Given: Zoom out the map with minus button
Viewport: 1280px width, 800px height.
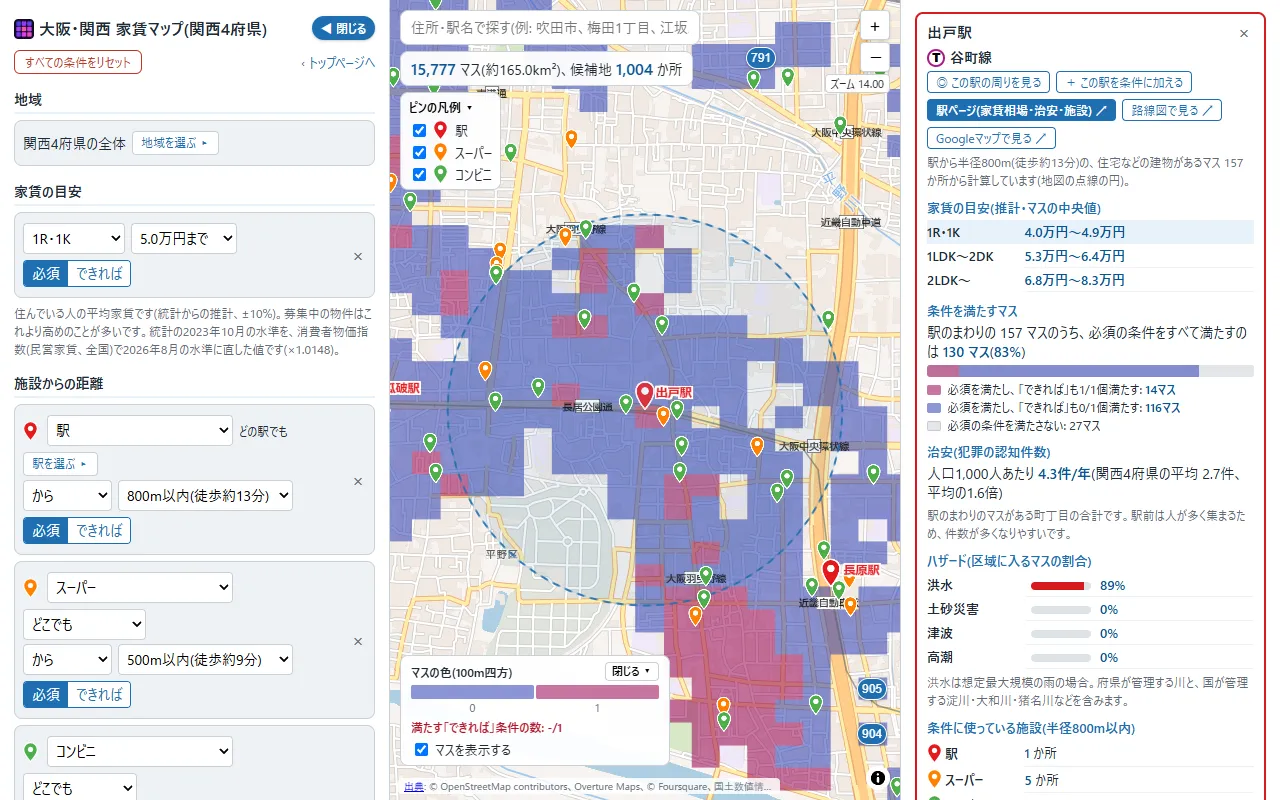Looking at the screenshot, I should (875, 57).
